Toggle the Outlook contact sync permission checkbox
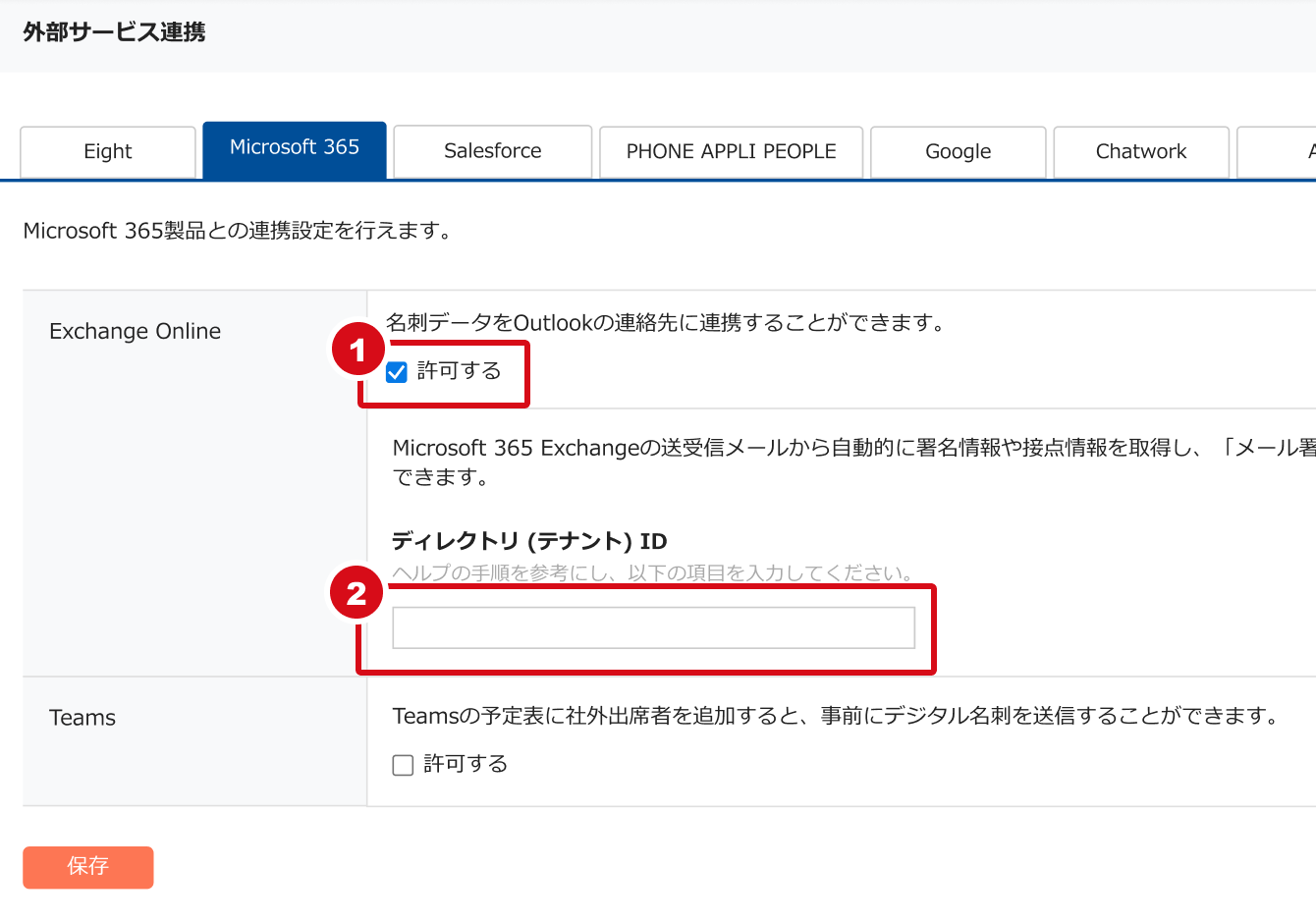The height and width of the screenshot is (923, 1316). coord(396,372)
